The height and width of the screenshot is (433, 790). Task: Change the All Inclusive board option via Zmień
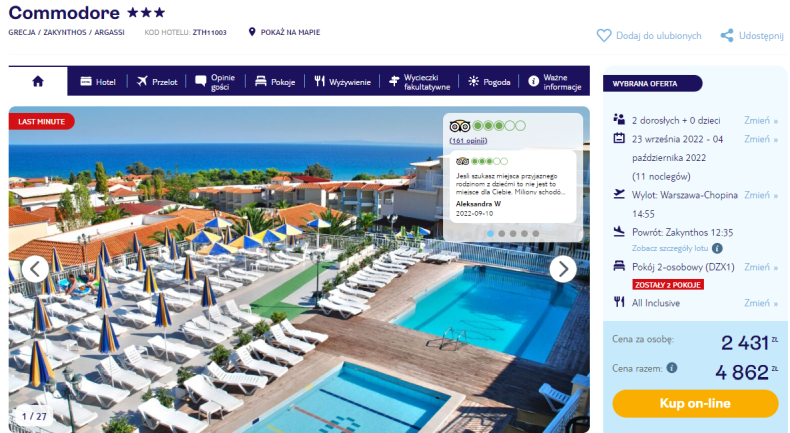pos(761,303)
